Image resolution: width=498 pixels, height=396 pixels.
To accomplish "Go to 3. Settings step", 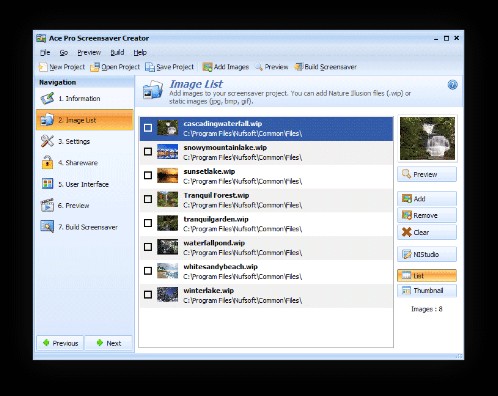I will 85,141.
